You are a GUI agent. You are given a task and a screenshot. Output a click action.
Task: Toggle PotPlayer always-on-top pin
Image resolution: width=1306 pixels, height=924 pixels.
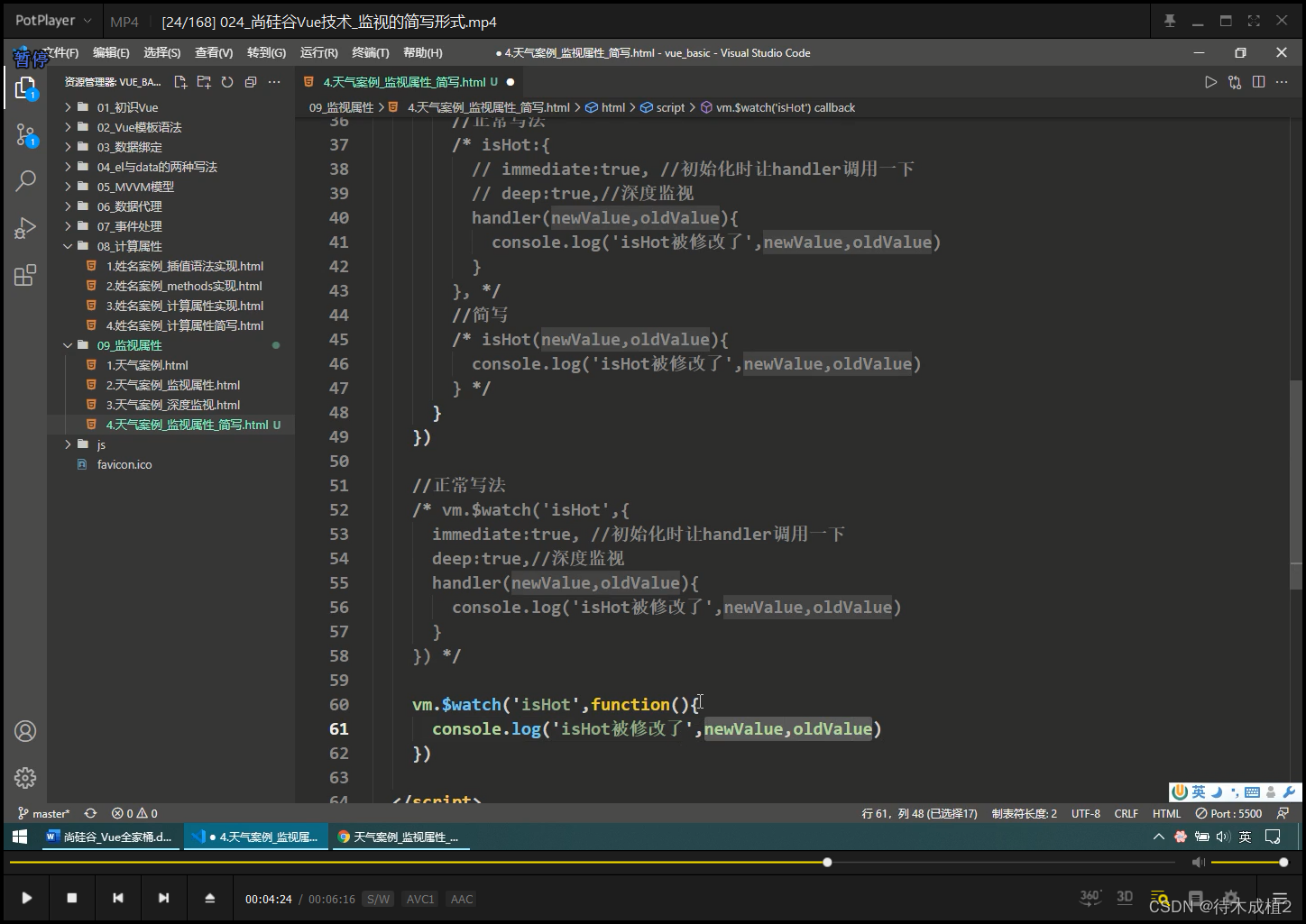(1170, 21)
